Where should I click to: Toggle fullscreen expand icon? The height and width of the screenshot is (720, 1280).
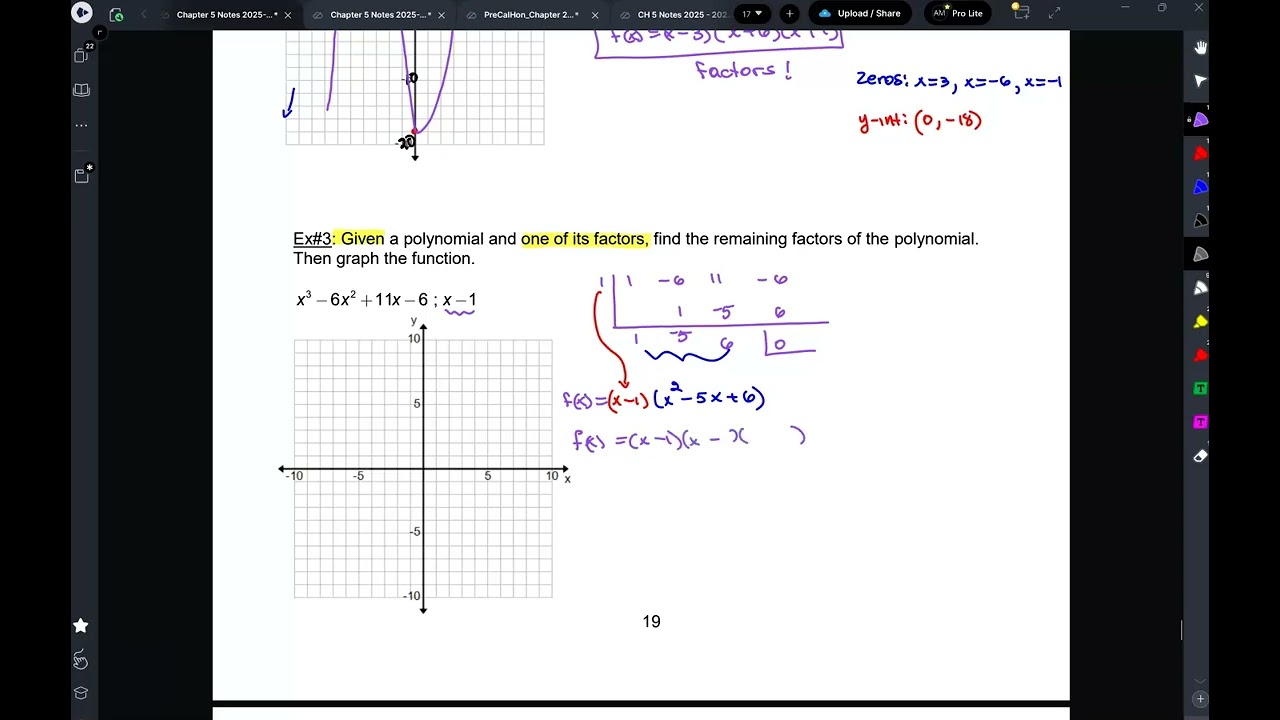tap(1054, 13)
